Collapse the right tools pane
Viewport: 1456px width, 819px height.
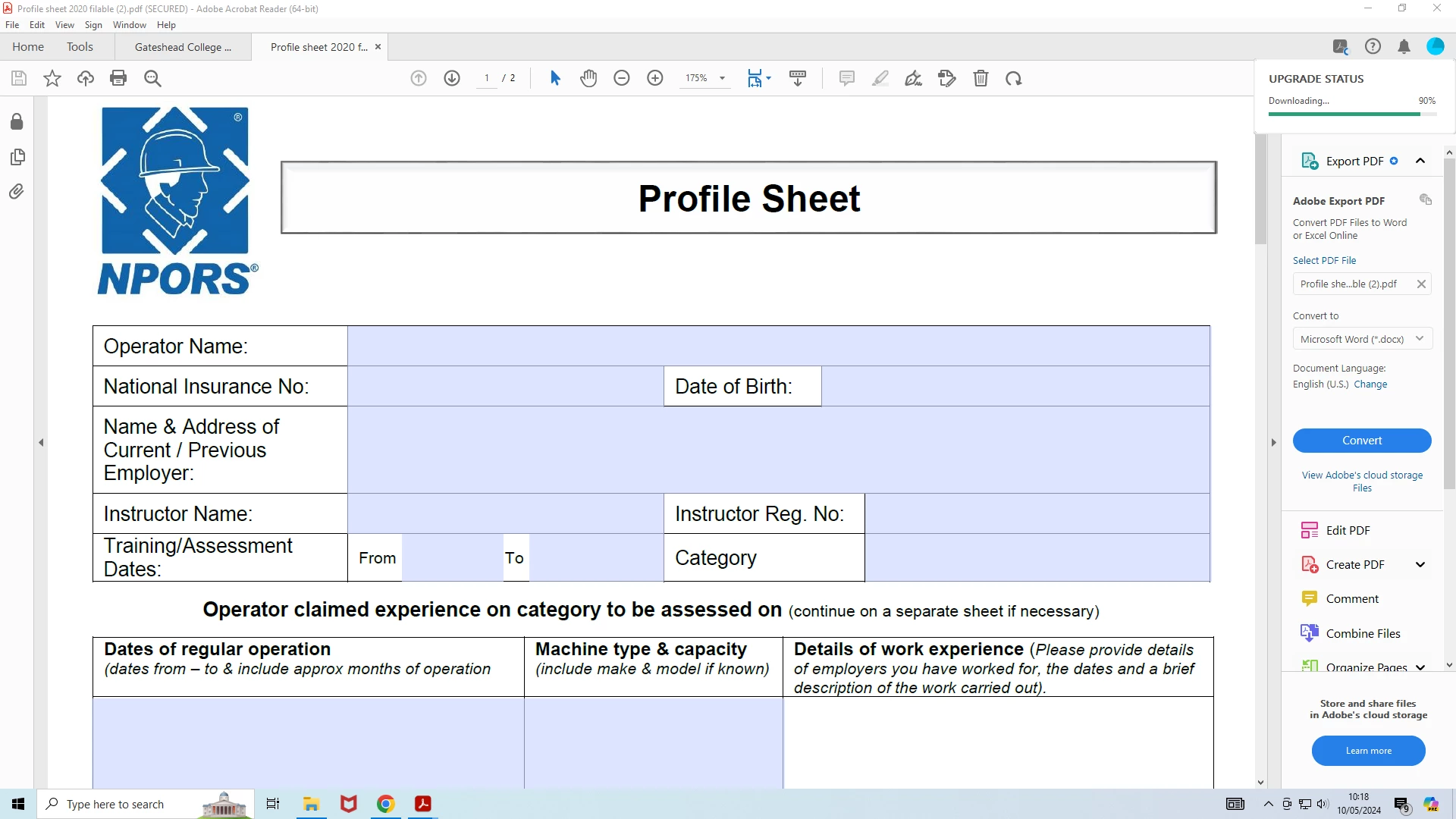click(x=1274, y=442)
